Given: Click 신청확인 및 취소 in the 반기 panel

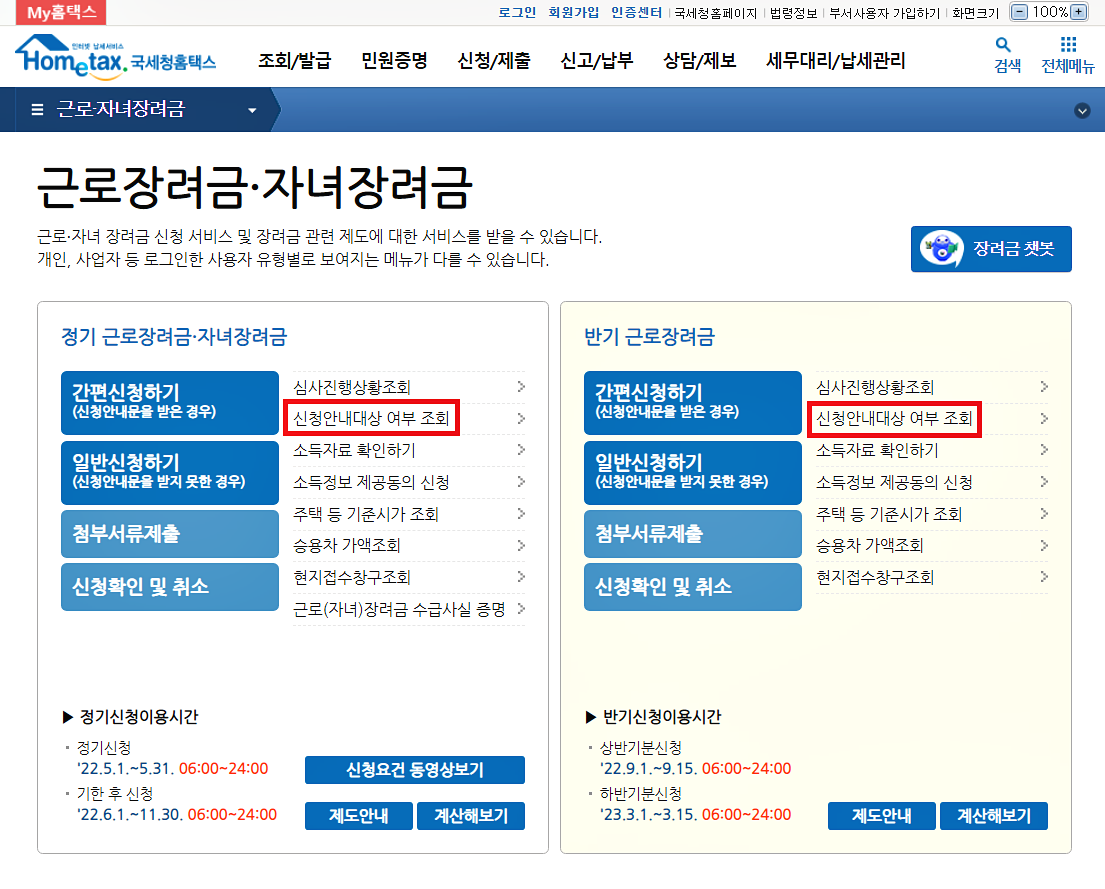Looking at the screenshot, I should click(x=693, y=587).
